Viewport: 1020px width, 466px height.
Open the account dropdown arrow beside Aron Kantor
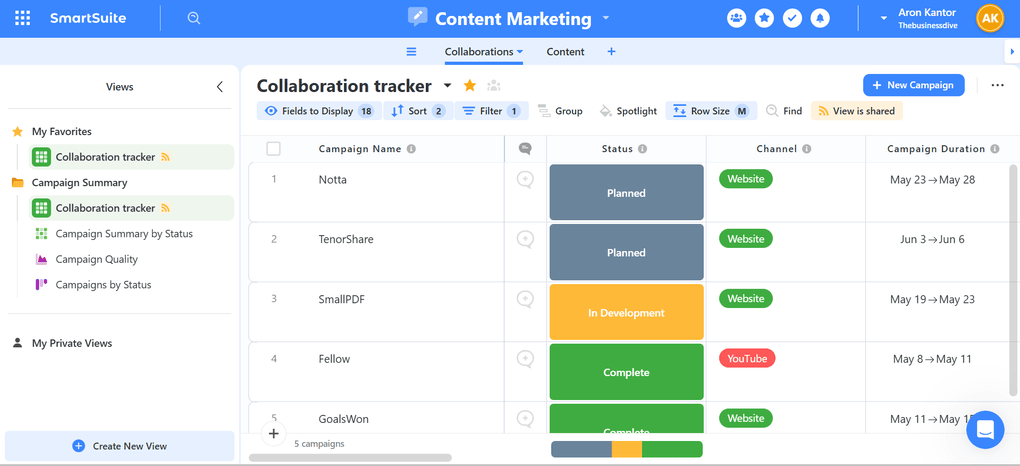883,18
